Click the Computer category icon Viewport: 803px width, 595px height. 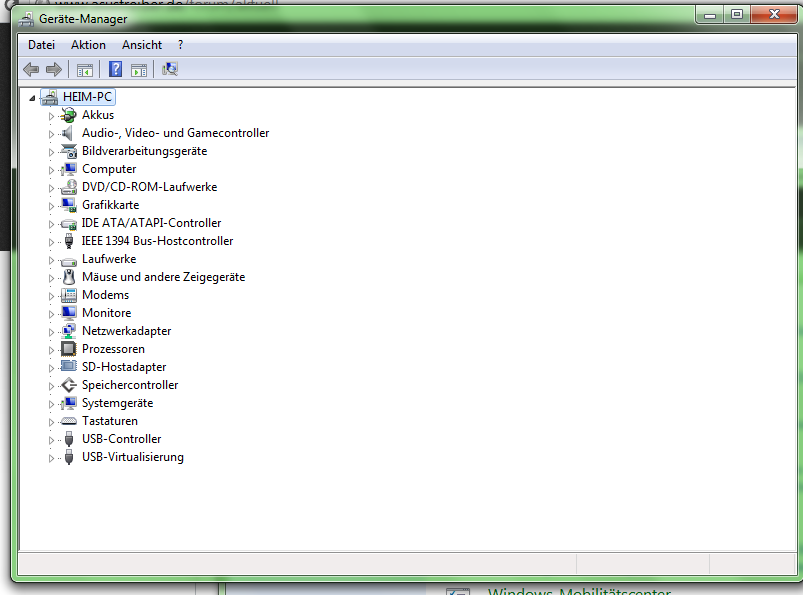click(69, 169)
